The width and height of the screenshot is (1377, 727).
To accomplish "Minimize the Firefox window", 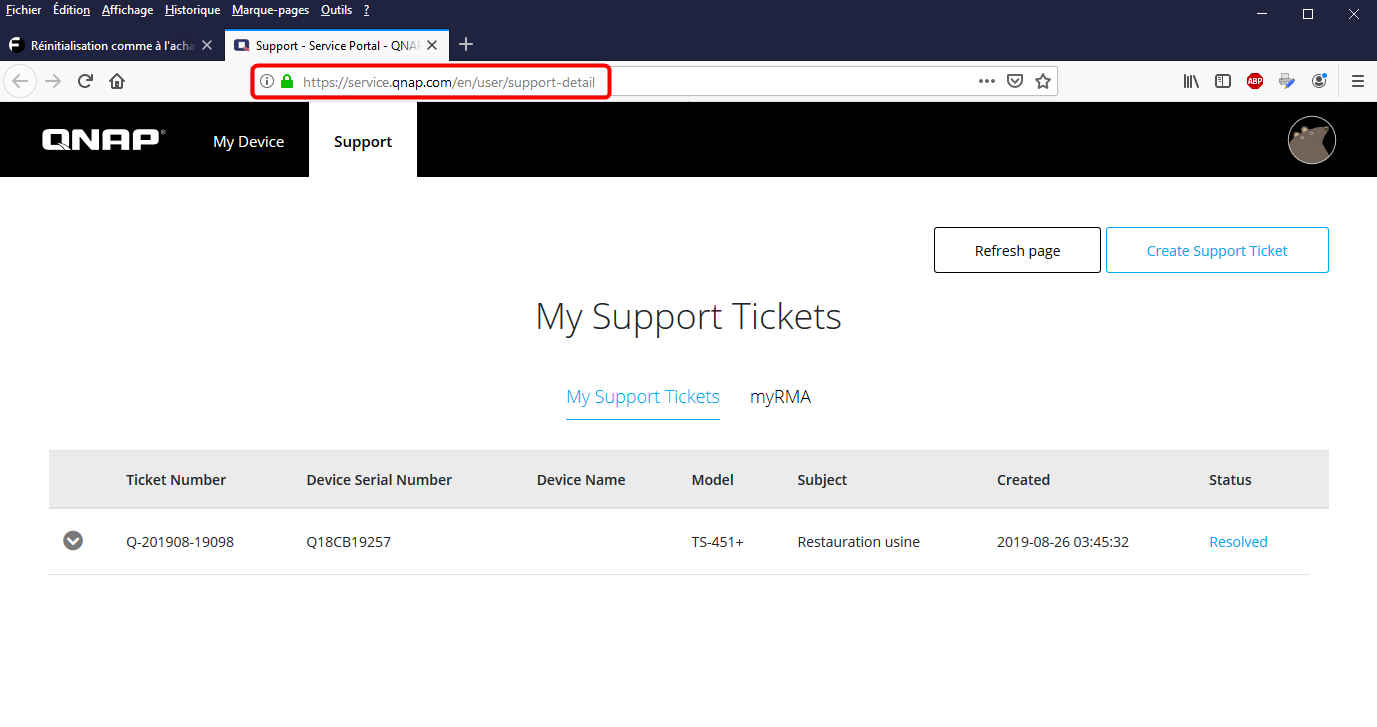I will pyautogui.click(x=1261, y=14).
